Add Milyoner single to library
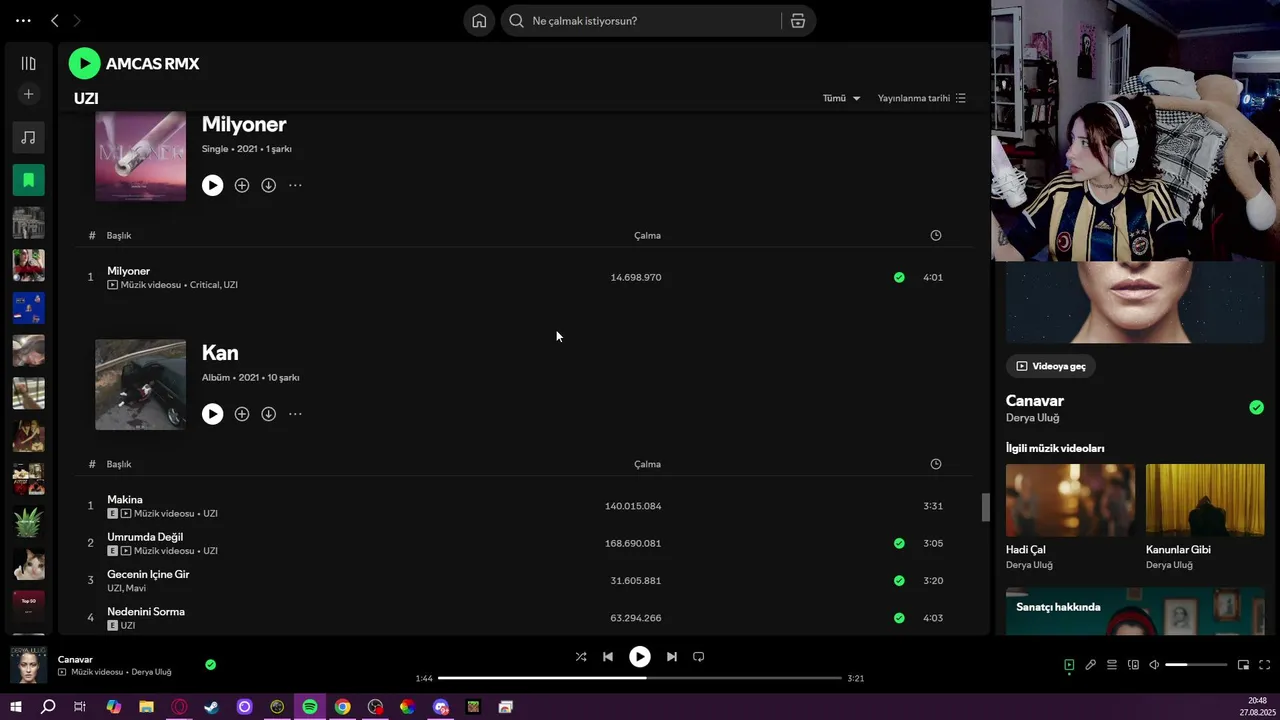 point(242,185)
